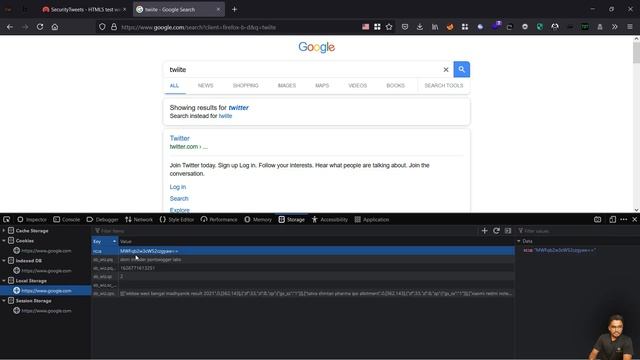640x360 pixels.
Task: Collapse the Cookies tree node
Action: pos(4,241)
